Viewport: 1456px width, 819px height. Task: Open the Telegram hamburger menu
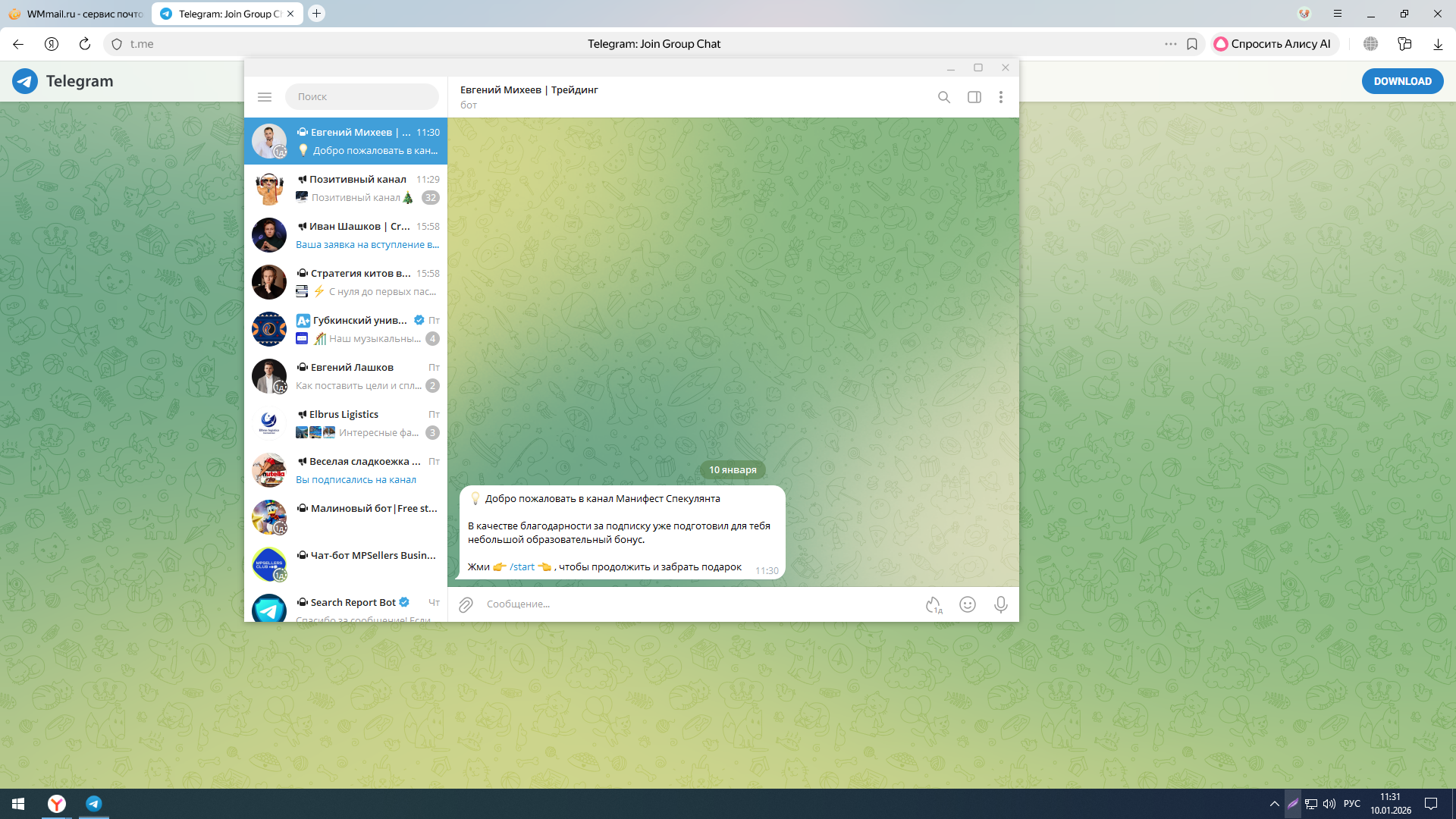coord(265,97)
